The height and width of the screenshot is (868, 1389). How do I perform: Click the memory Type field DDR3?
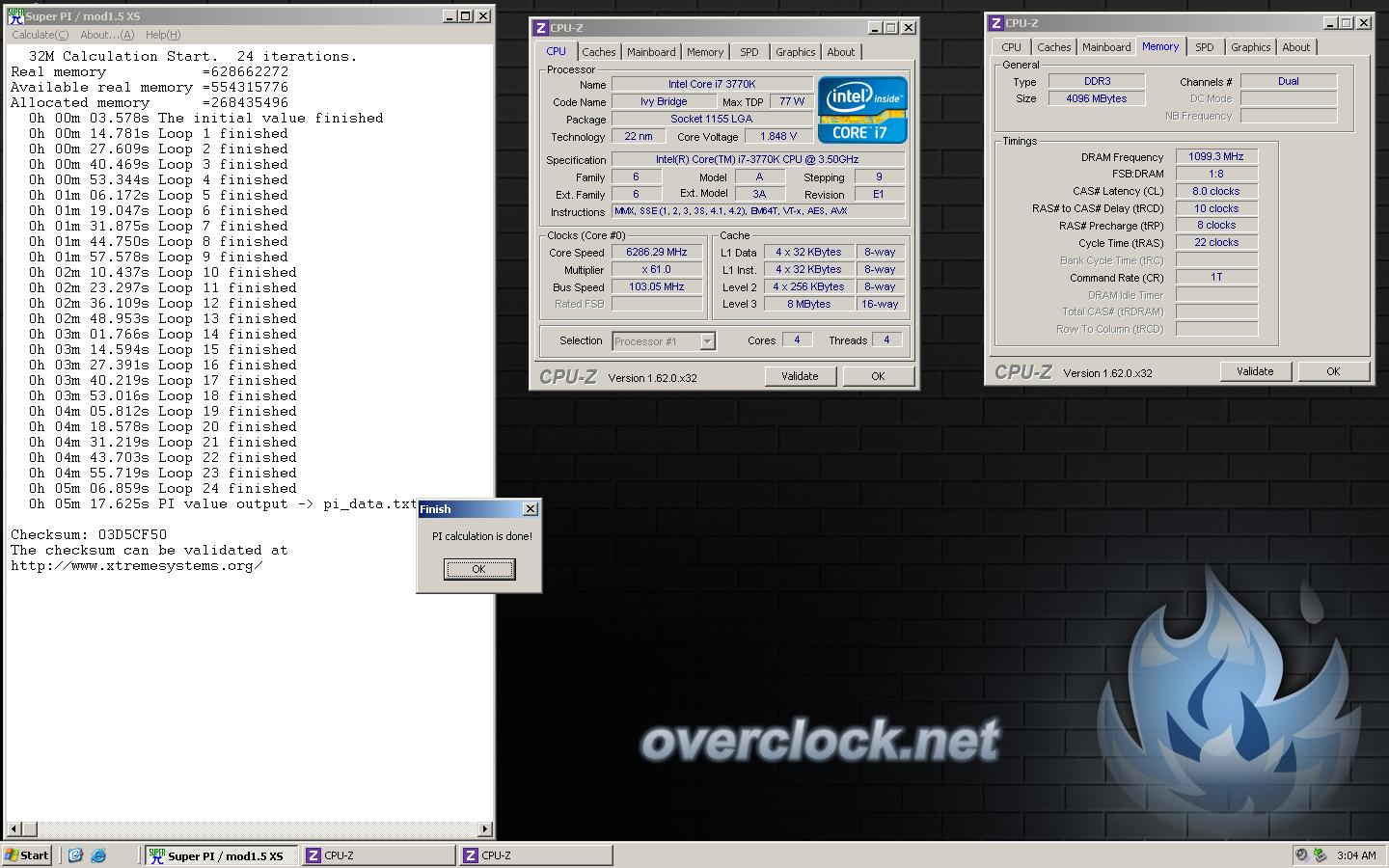pyautogui.click(x=1097, y=82)
